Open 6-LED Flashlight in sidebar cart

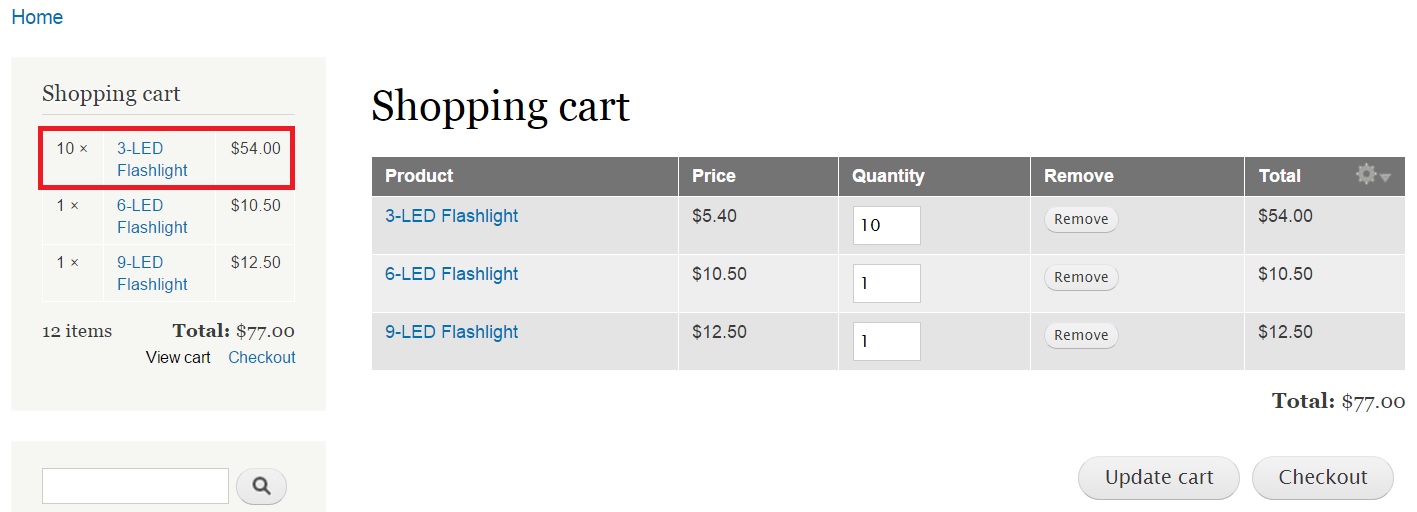pyautogui.click(x=152, y=216)
